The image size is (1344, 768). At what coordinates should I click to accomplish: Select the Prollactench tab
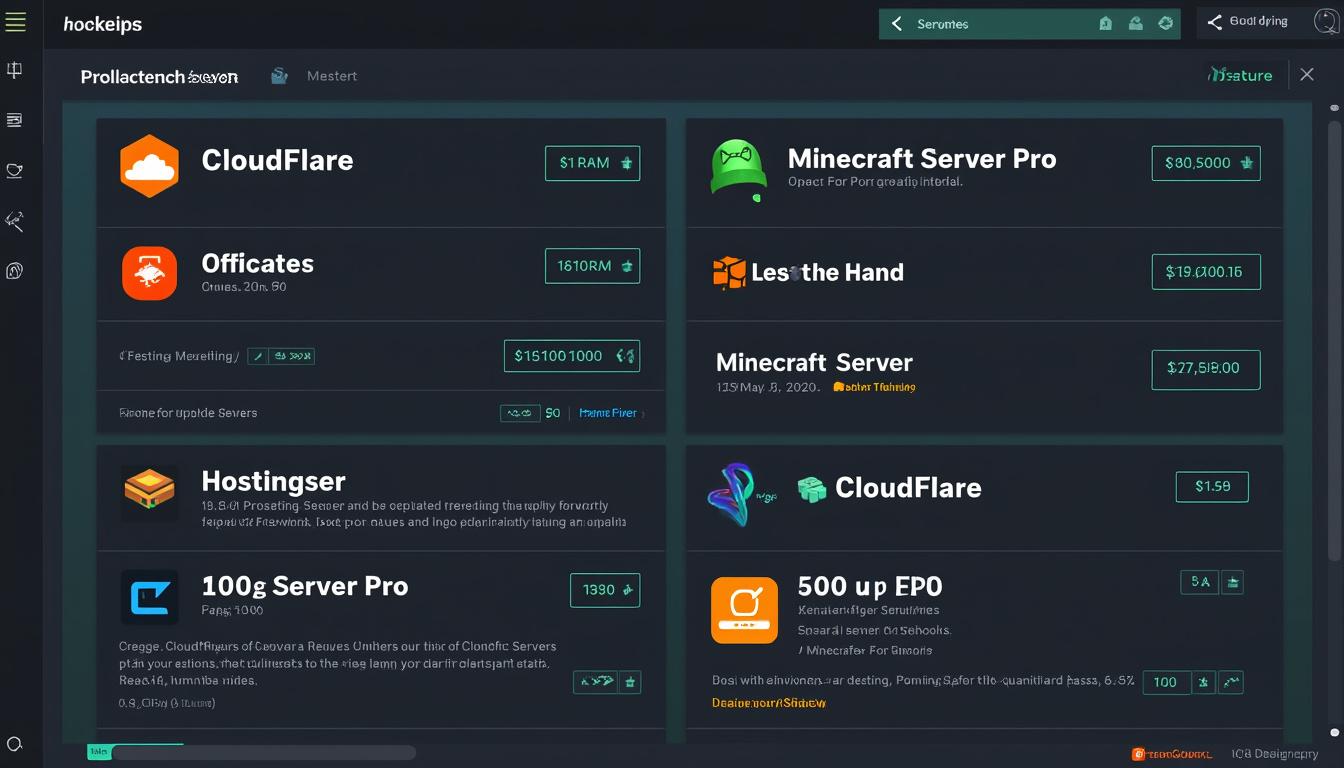click(159, 77)
